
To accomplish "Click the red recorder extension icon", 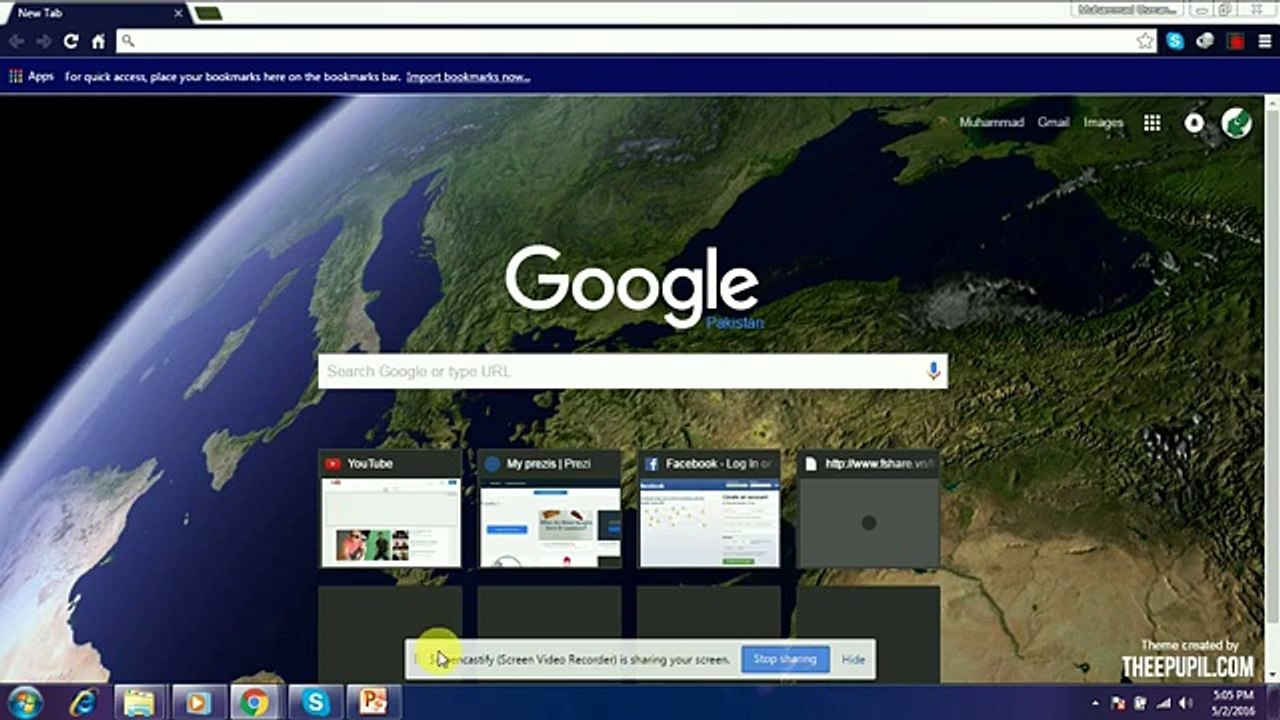I will click(1236, 41).
